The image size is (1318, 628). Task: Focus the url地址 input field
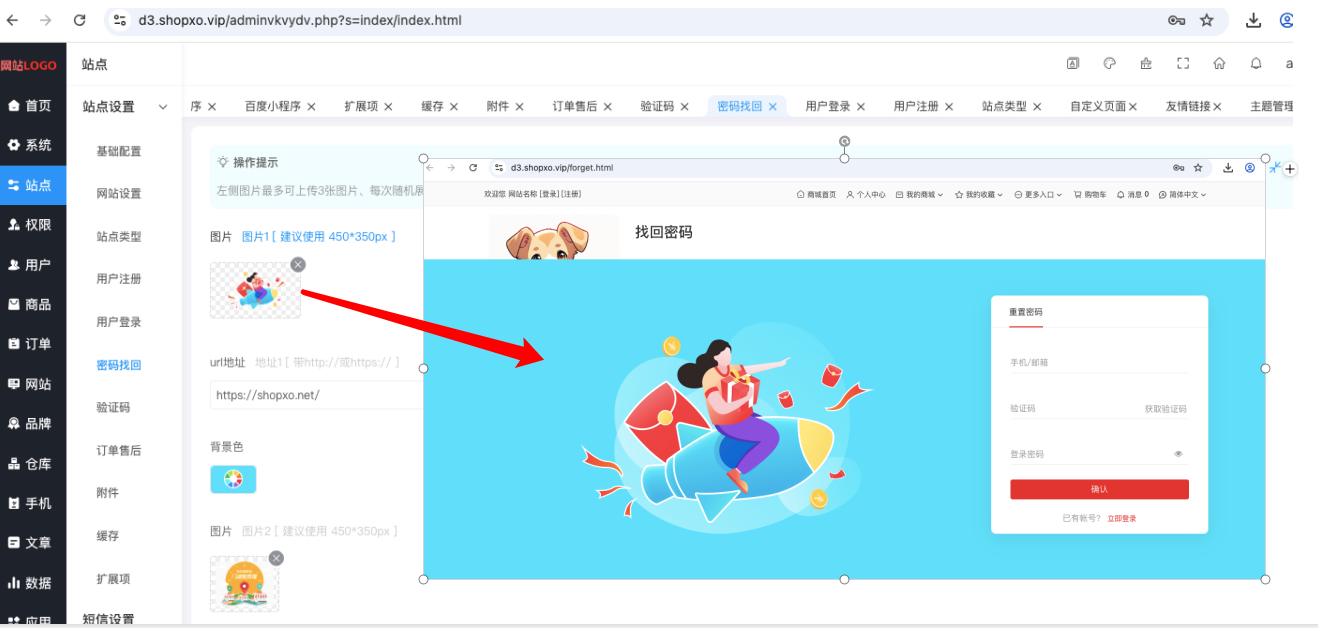(x=316, y=395)
